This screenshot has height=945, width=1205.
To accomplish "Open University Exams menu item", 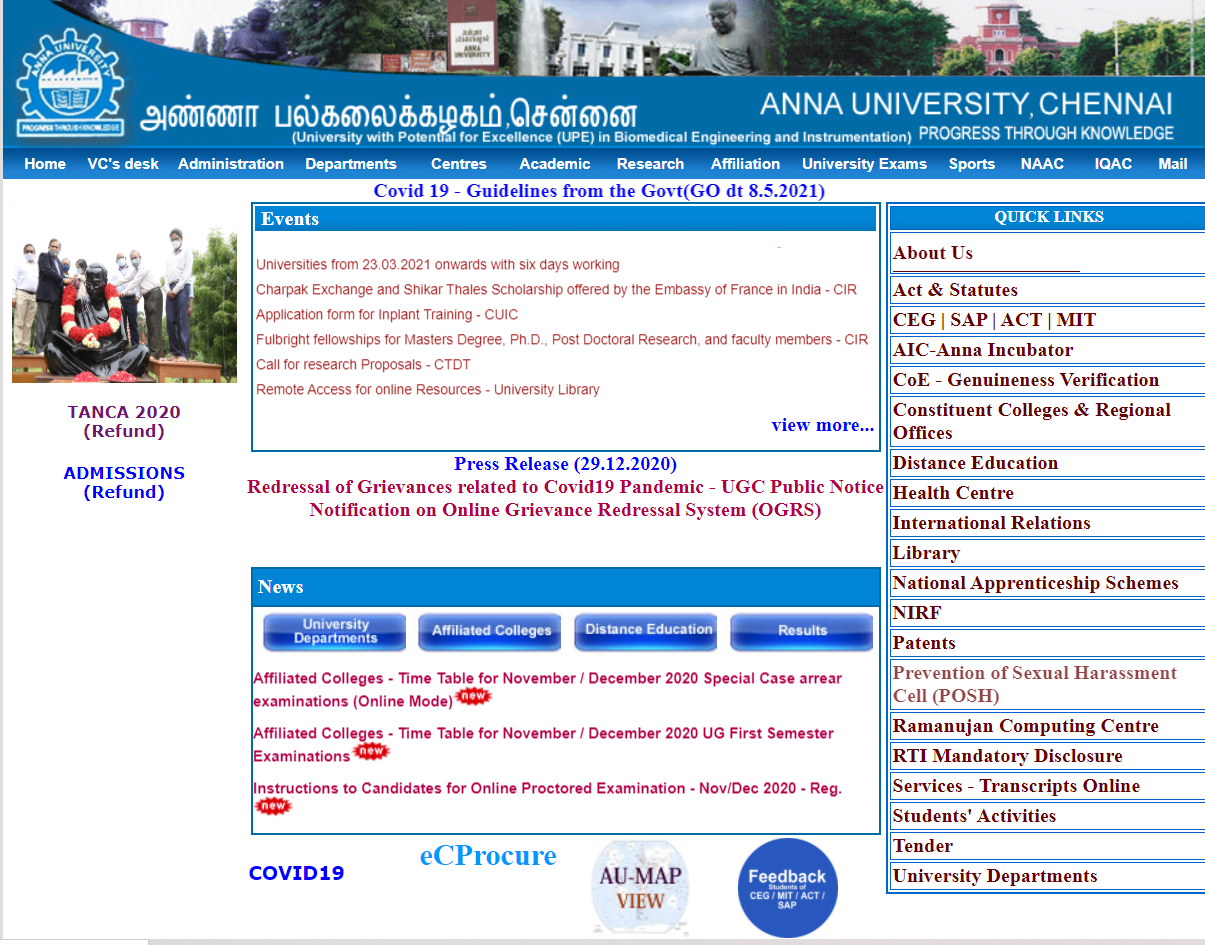I will point(864,164).
